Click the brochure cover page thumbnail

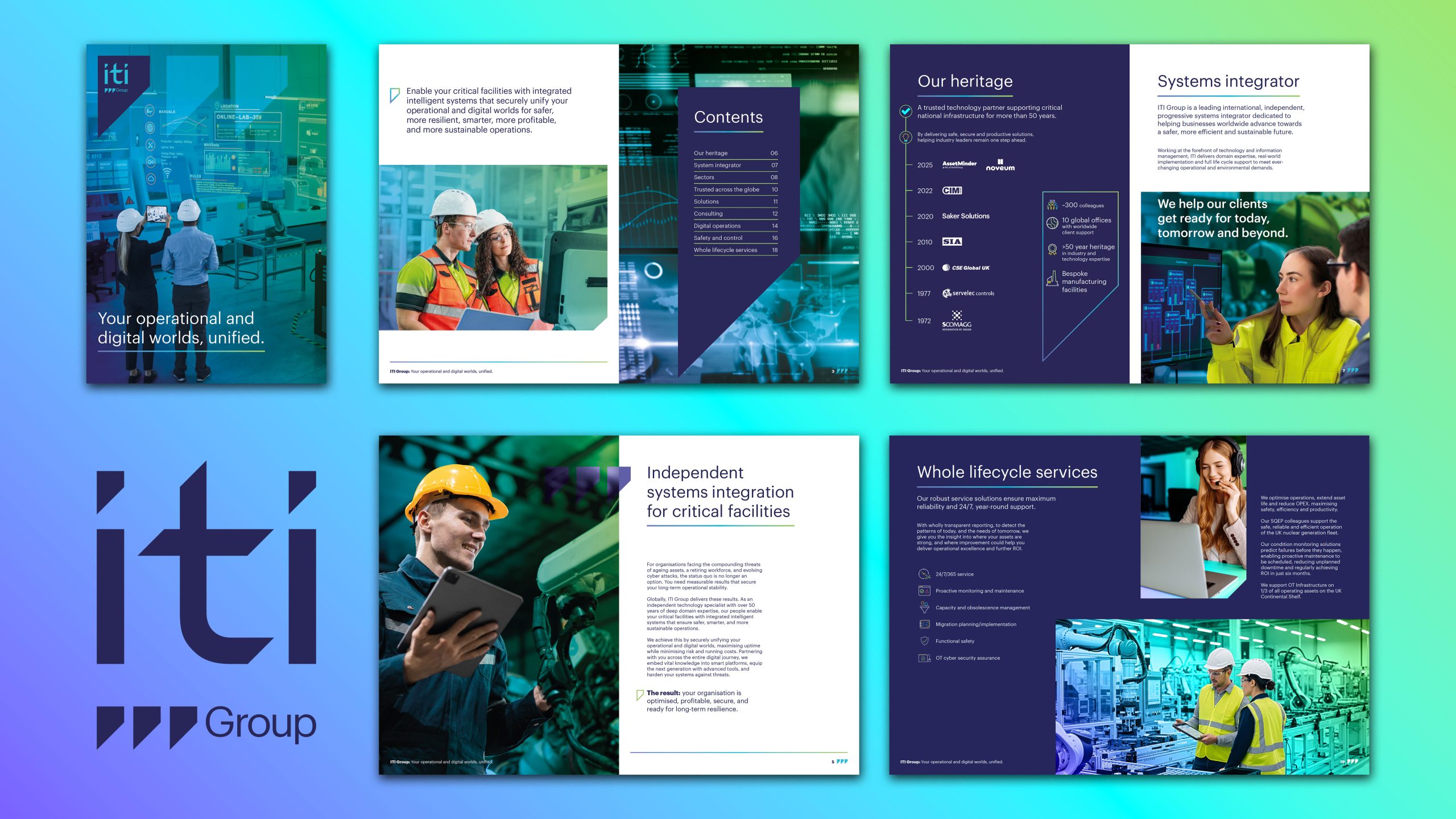206,214
